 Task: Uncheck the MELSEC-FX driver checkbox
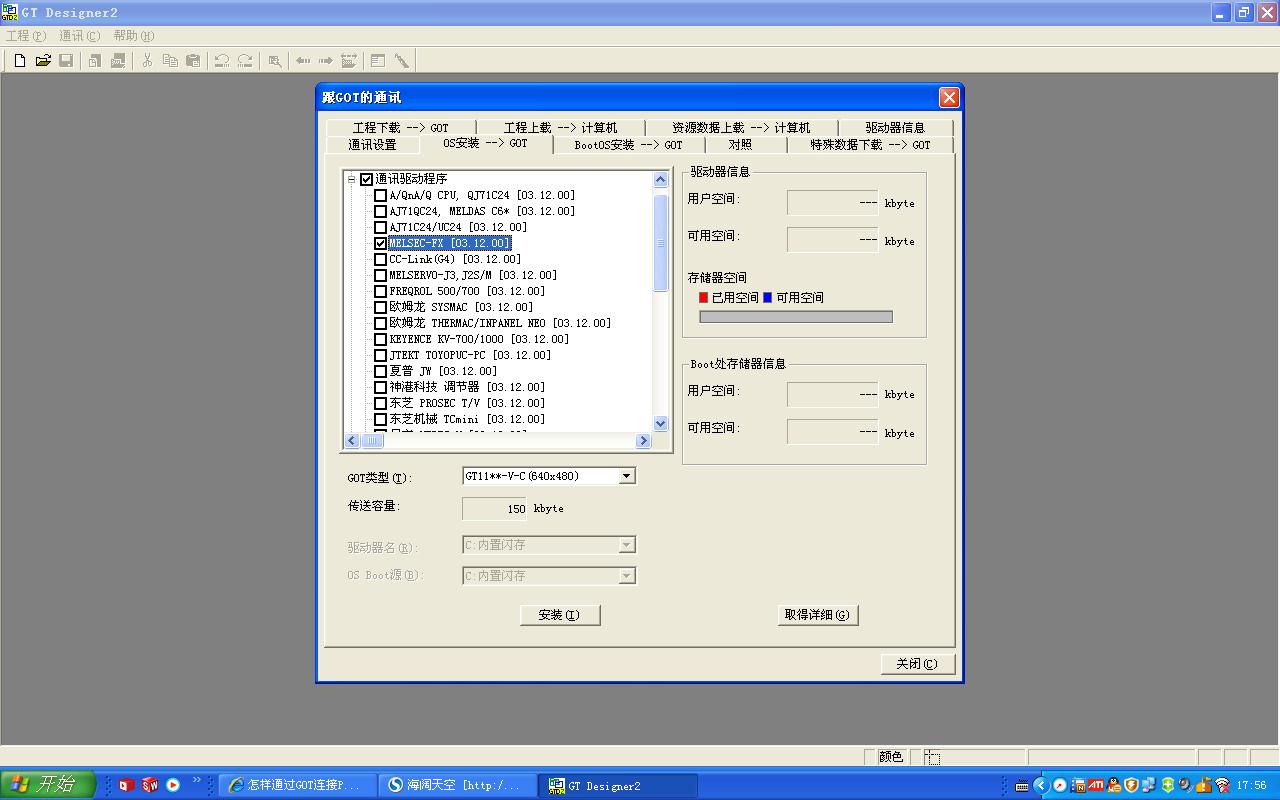click(380, 243)
